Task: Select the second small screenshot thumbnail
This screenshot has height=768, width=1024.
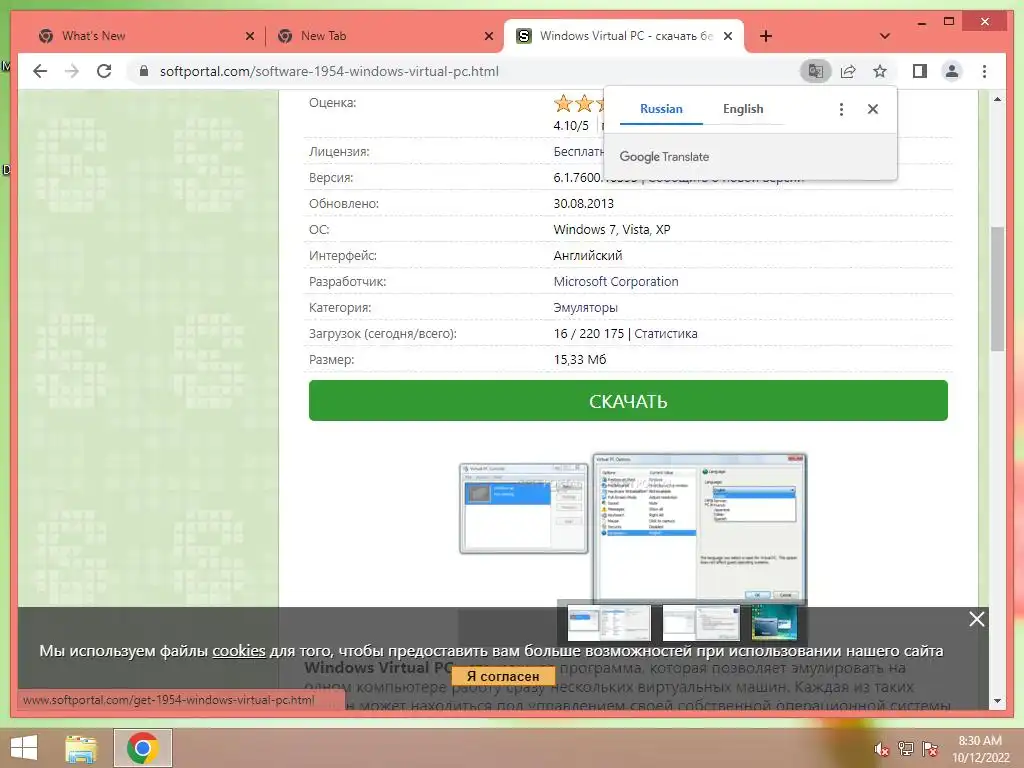Action: [x=701, y=622]
